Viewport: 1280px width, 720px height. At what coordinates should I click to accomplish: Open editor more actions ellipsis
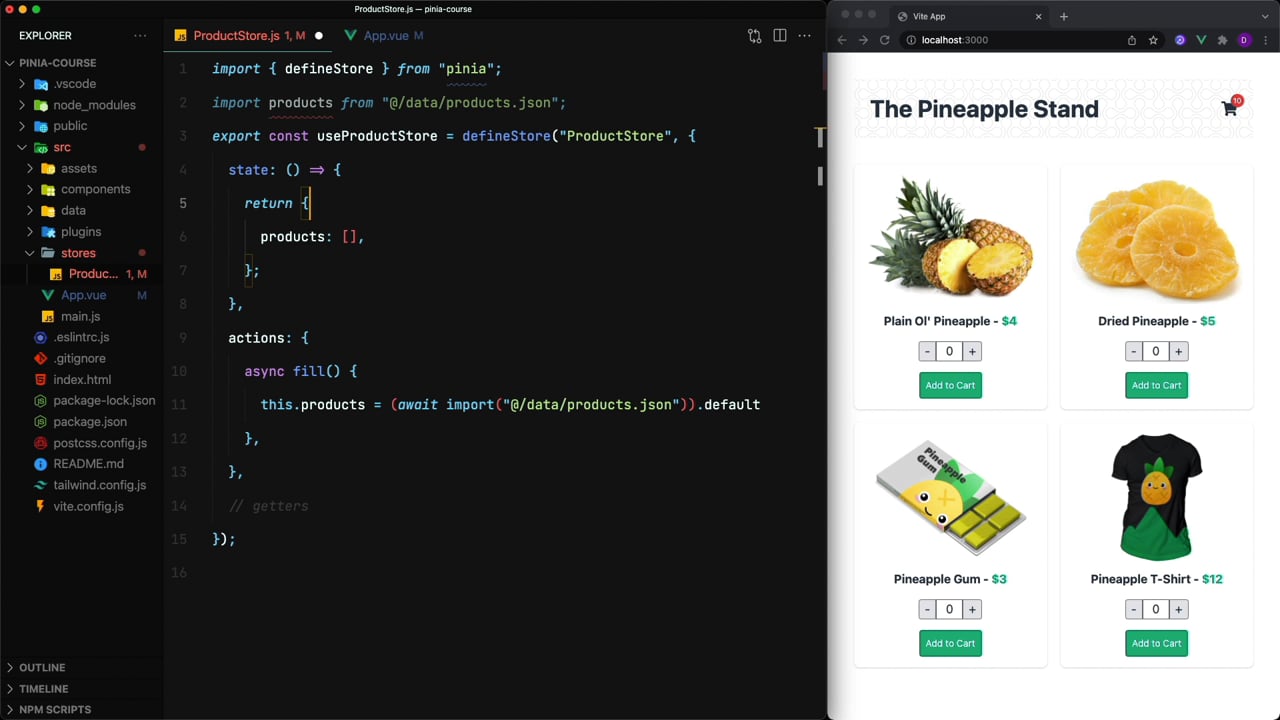point(804,35)
